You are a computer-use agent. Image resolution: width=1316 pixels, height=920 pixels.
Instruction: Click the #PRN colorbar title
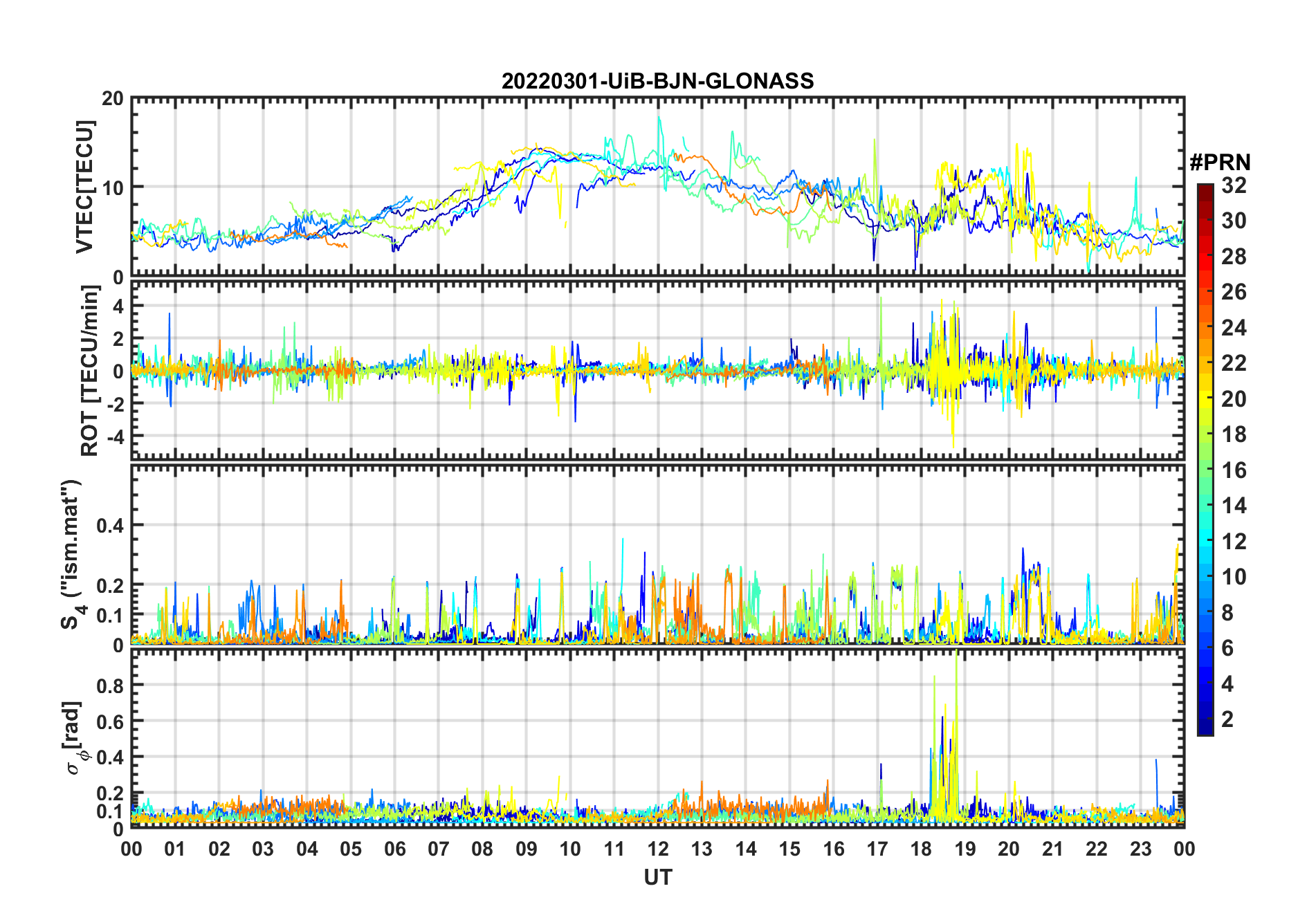point(1220,163)
